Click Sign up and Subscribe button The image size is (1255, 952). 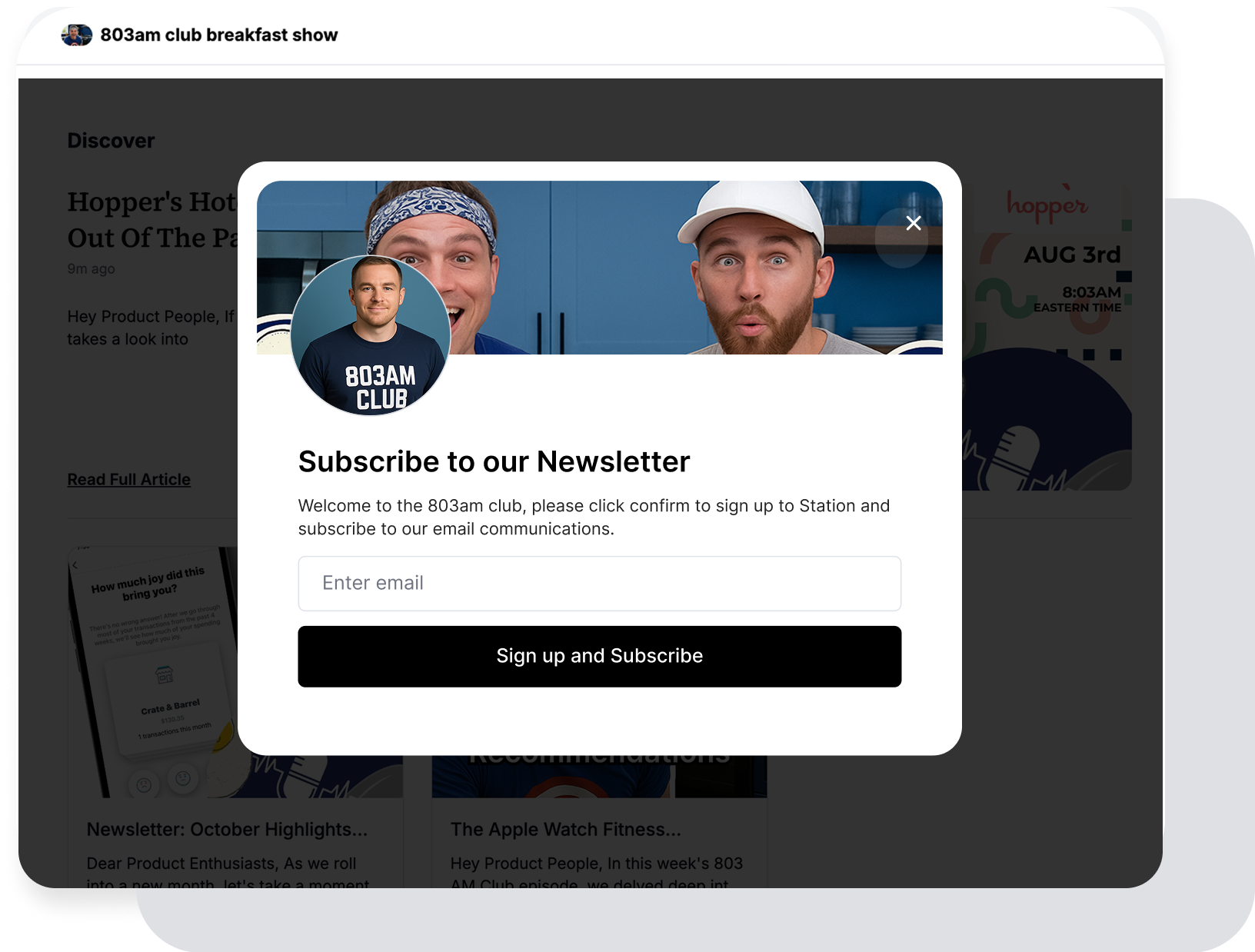point(599,656)
